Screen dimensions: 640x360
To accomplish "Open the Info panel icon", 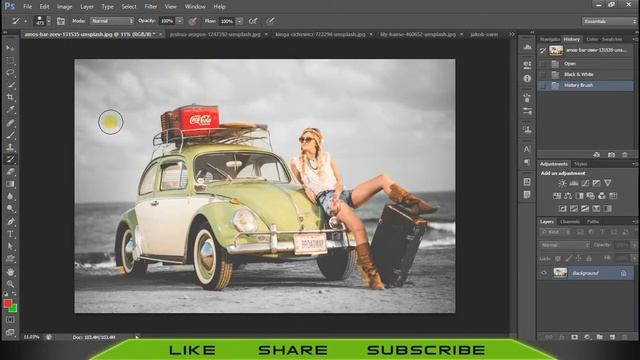I will tap(527, 78).
